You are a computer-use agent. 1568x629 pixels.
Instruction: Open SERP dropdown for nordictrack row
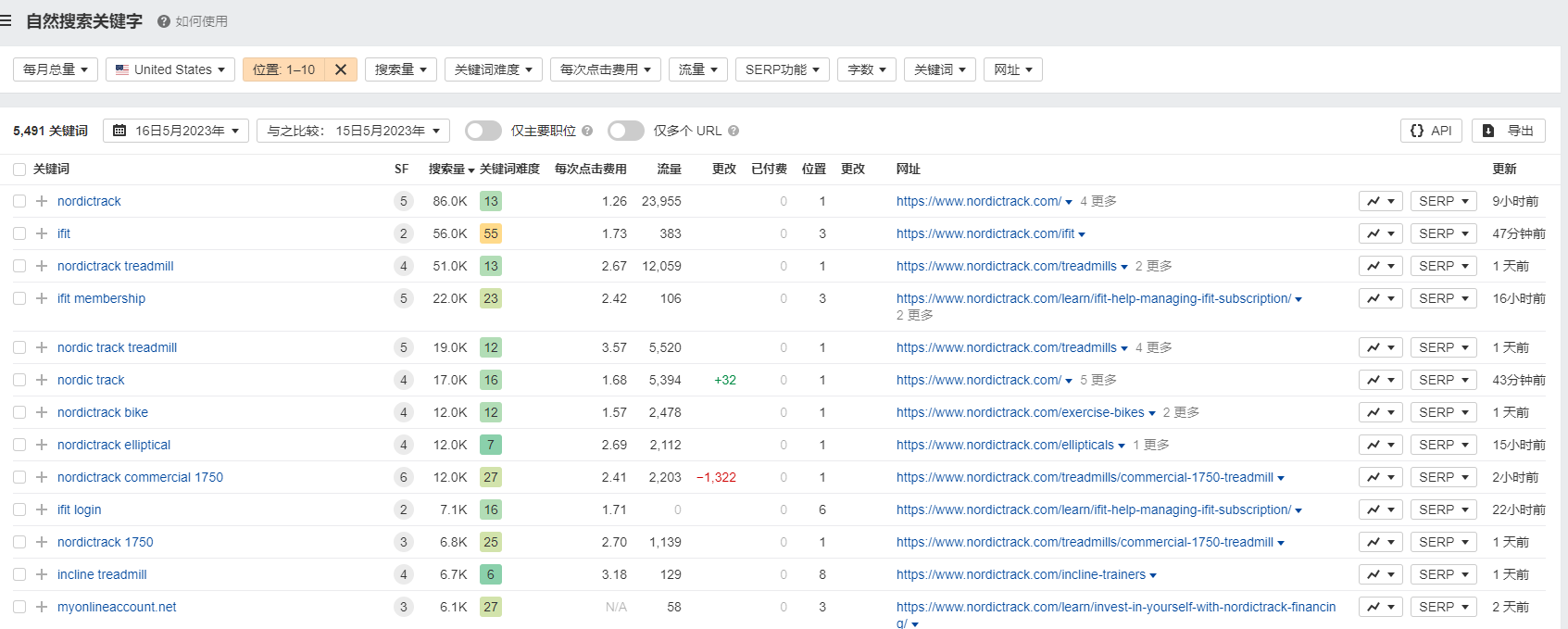click(x=1444, y=201)
